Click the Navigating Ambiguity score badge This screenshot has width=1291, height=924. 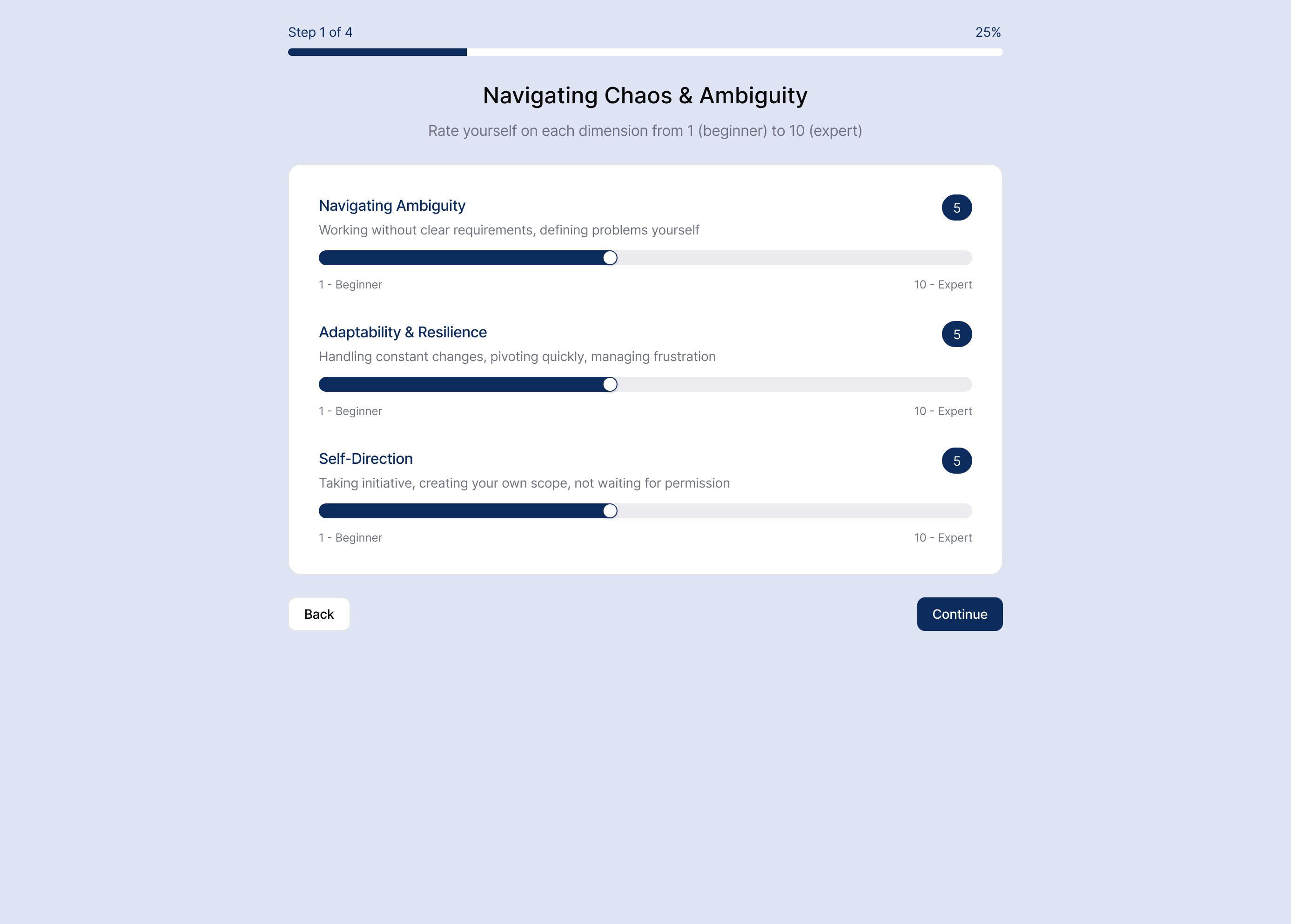pyautogui.click(x=956, y=208)
